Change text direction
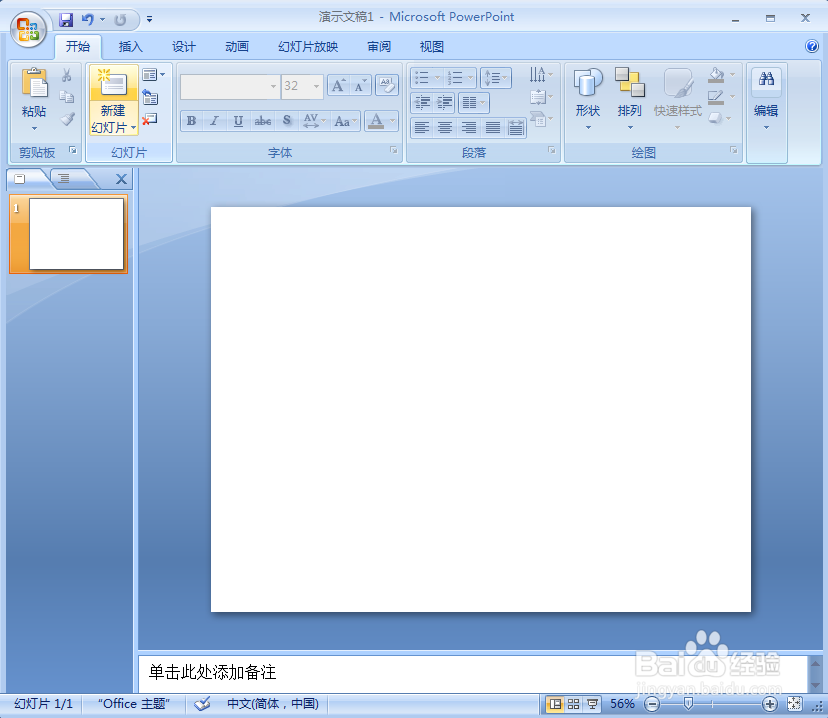The image size is (828, 718). pos(541,75)
